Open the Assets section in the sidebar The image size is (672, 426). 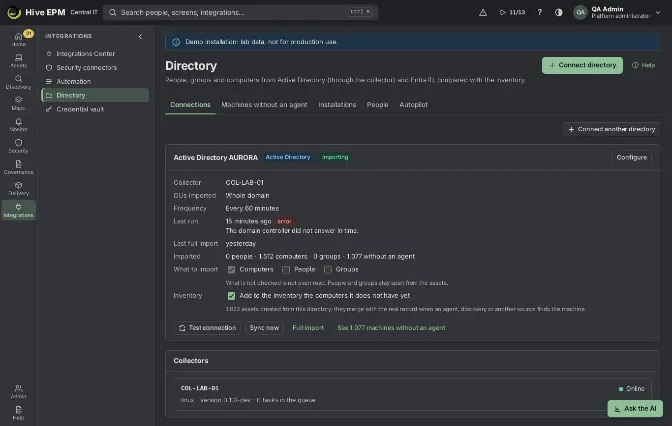18,60
